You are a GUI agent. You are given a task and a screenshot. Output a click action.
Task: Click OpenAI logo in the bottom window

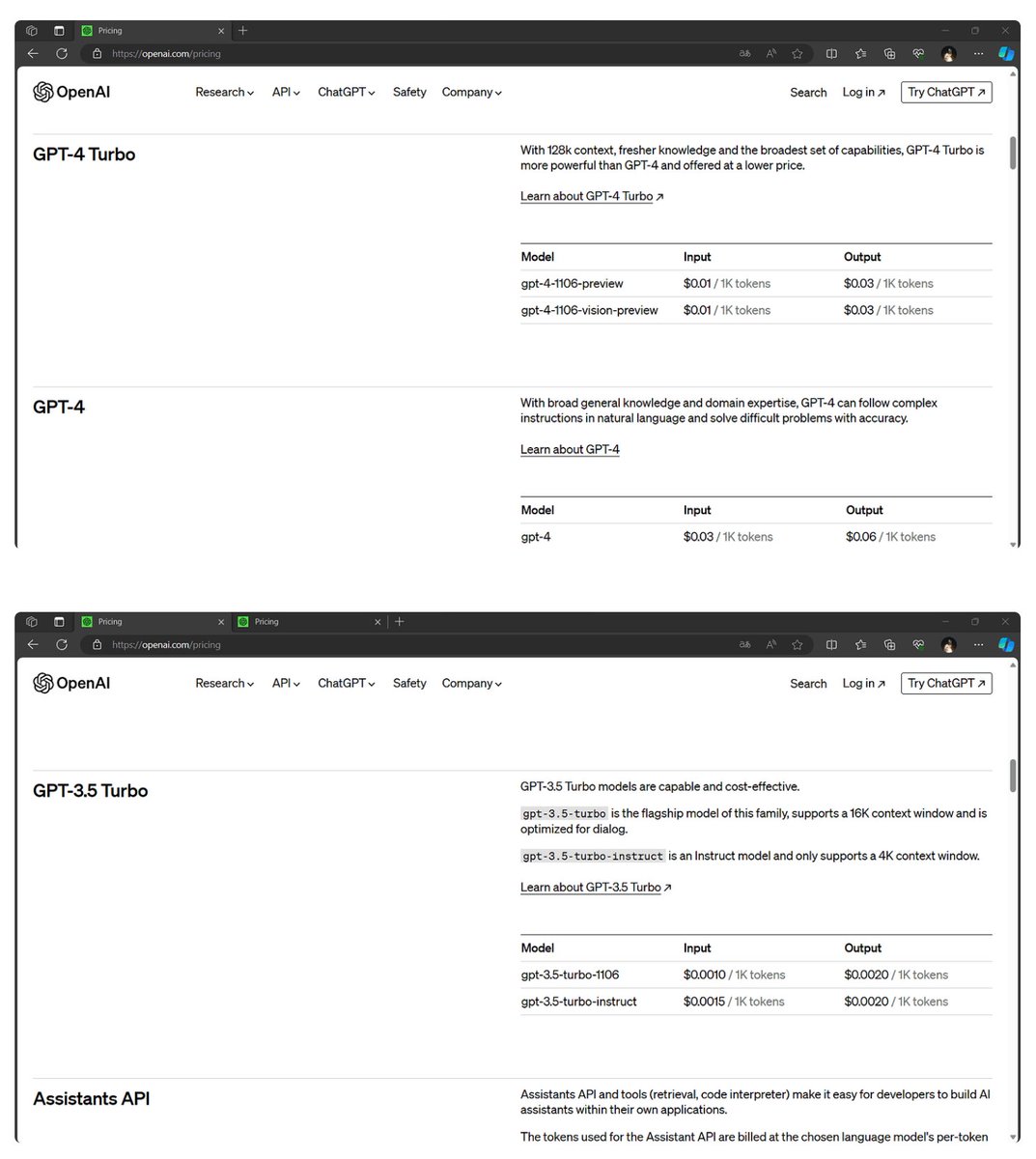(71, 683)
